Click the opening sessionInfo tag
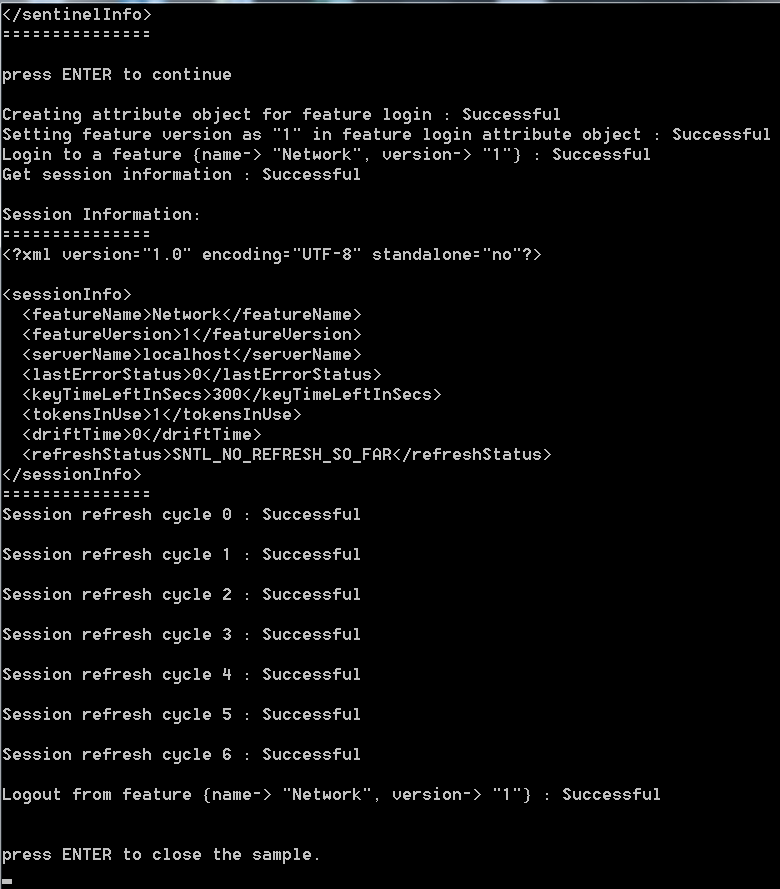The width and height of the screenshot is (780, 889). pos(67,294)
